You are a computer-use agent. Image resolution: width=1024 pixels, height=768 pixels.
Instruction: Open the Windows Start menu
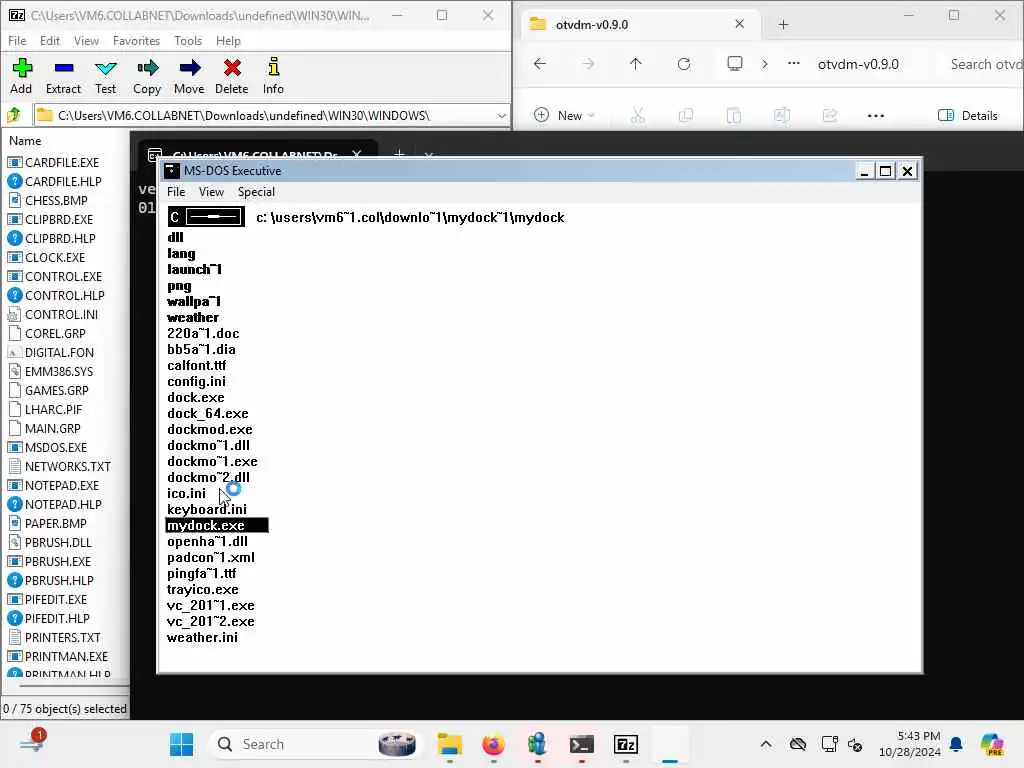click(x=181, y=744)
